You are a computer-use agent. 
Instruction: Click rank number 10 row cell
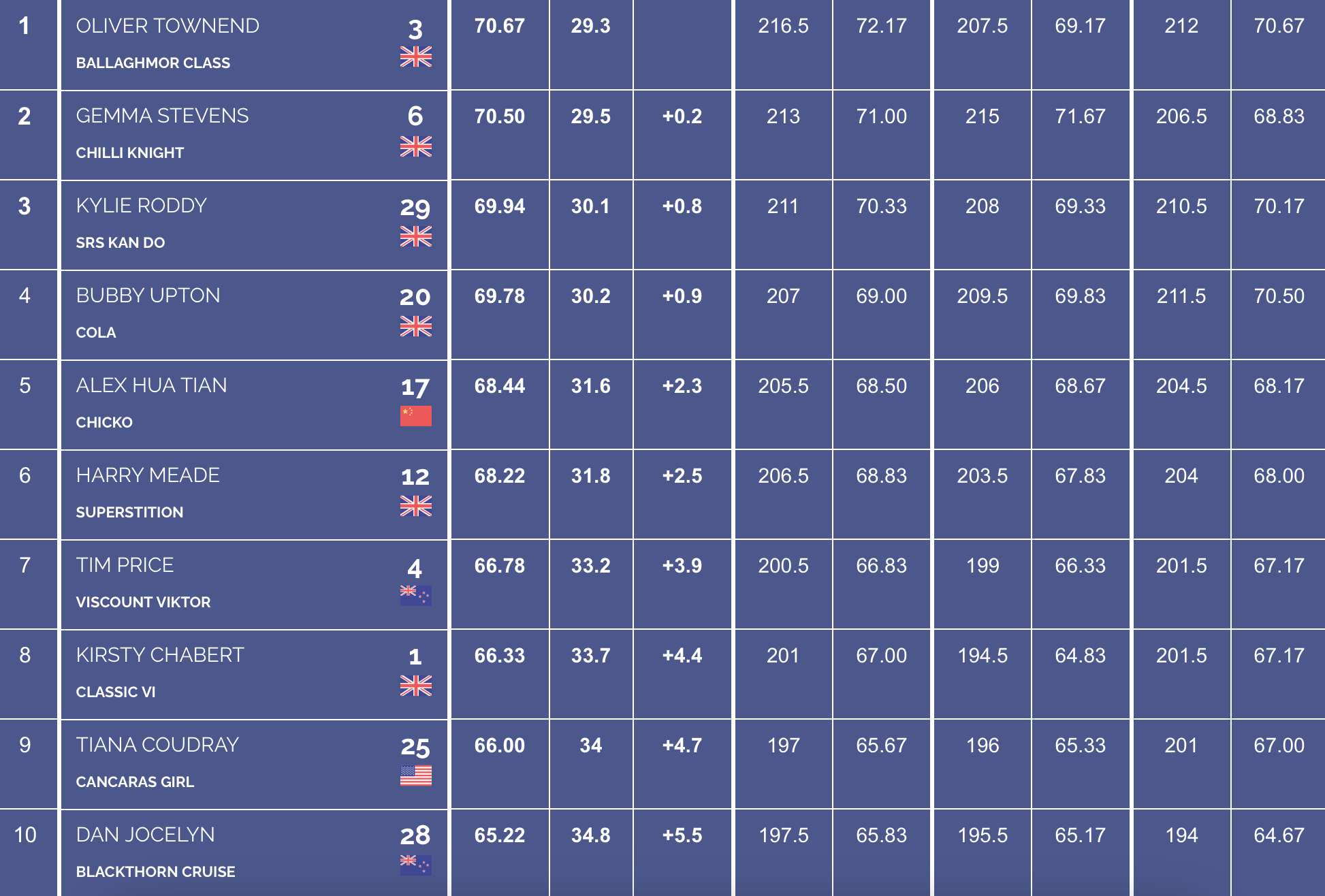point(25,835)
